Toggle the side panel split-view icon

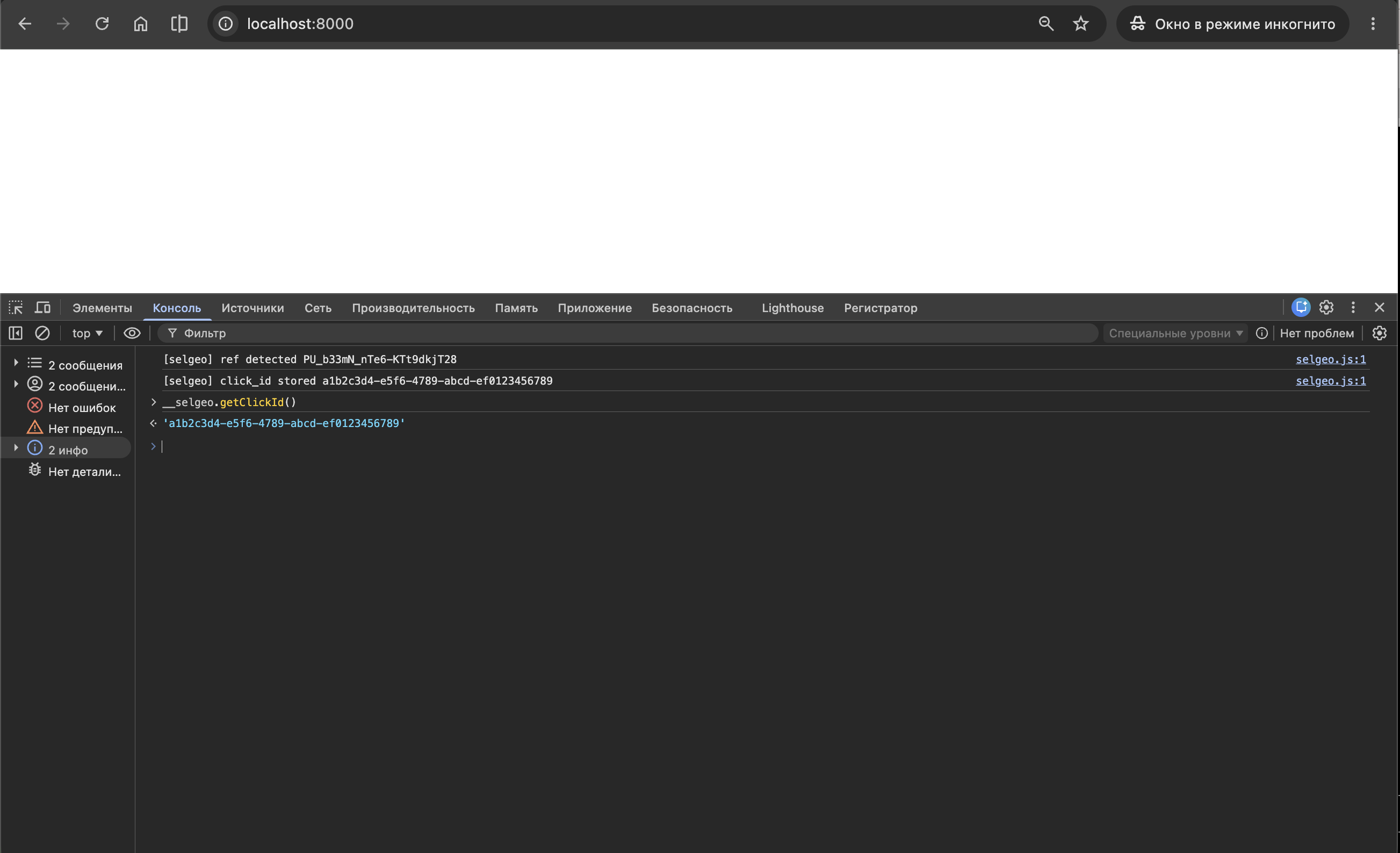tap(179, 24)
